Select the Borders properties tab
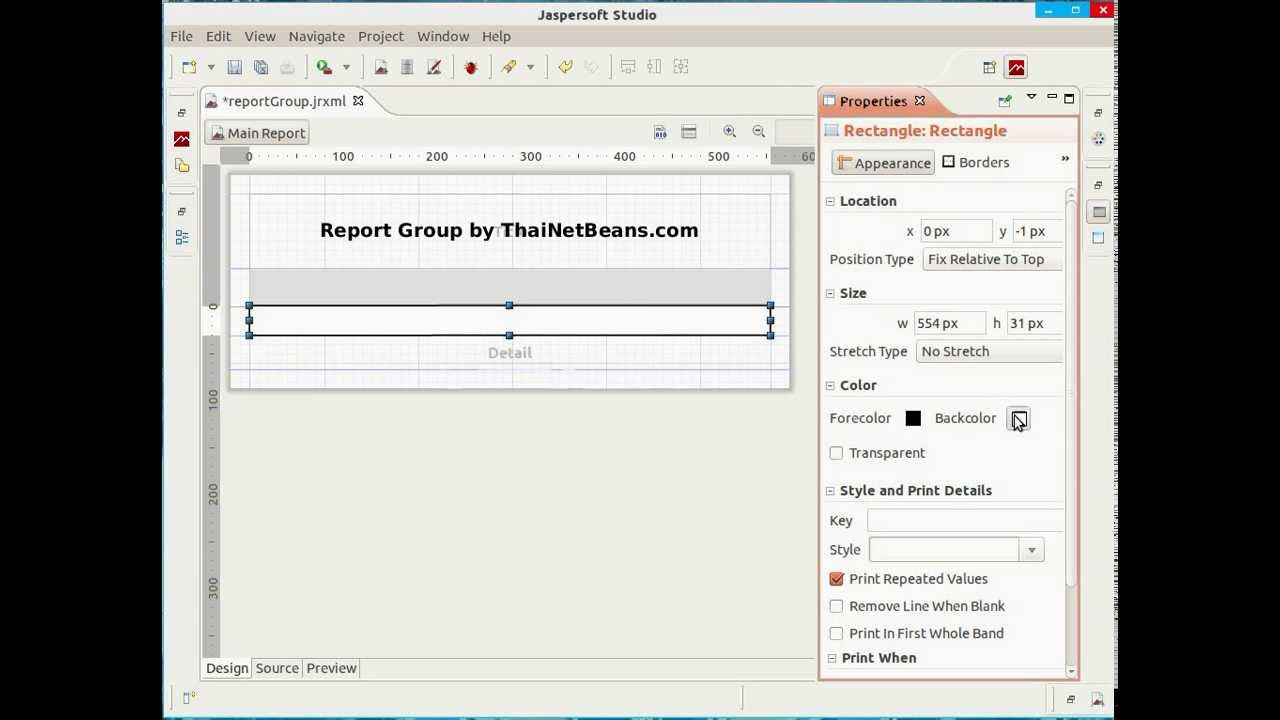 [975, 162]
